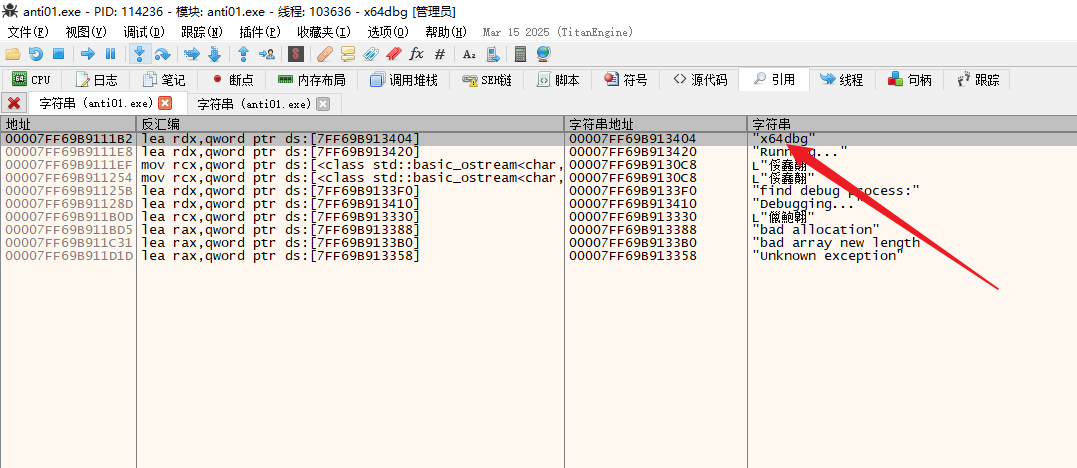Open the Patches band-aid icon
The width and height of the screenshot is (1077, 468).
coord(325,53)
